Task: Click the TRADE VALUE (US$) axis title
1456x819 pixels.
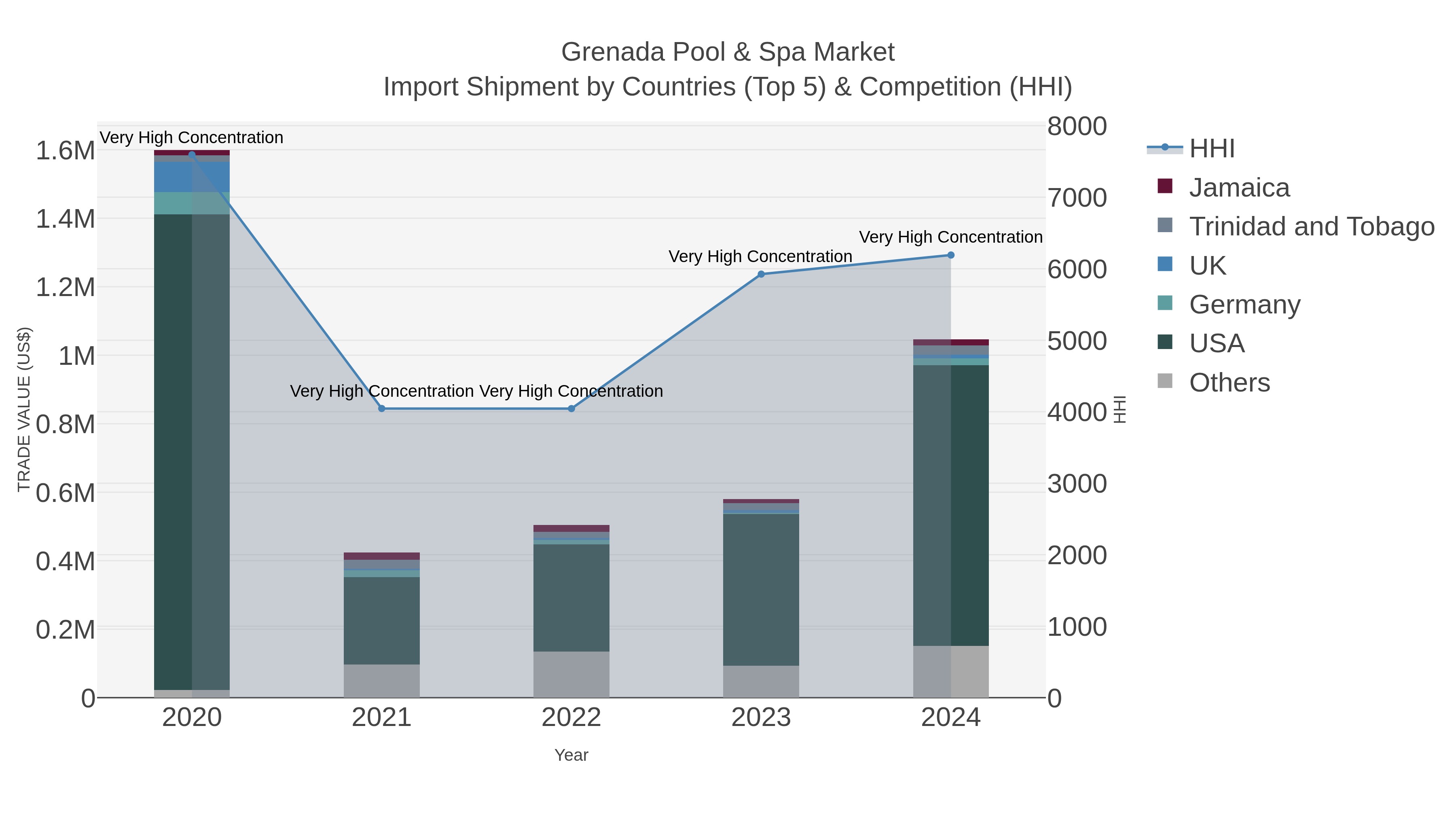Action: tap(24, 410)
